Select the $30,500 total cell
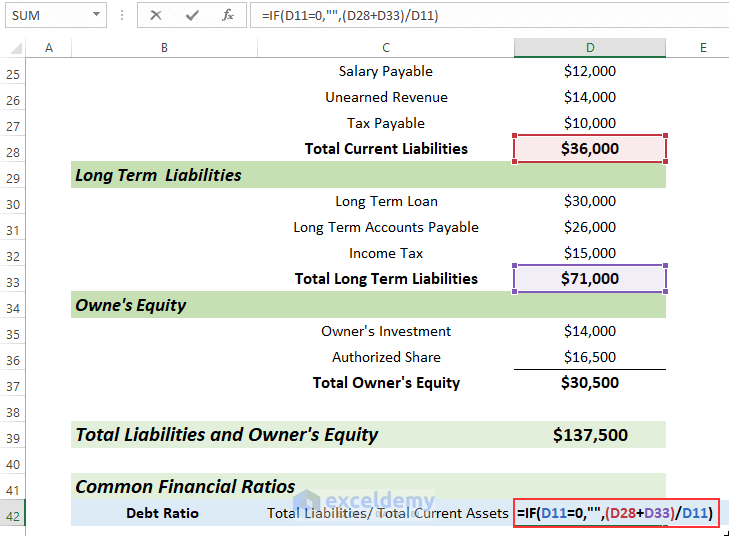The image size is (729, 536). [x=590, y=383]
